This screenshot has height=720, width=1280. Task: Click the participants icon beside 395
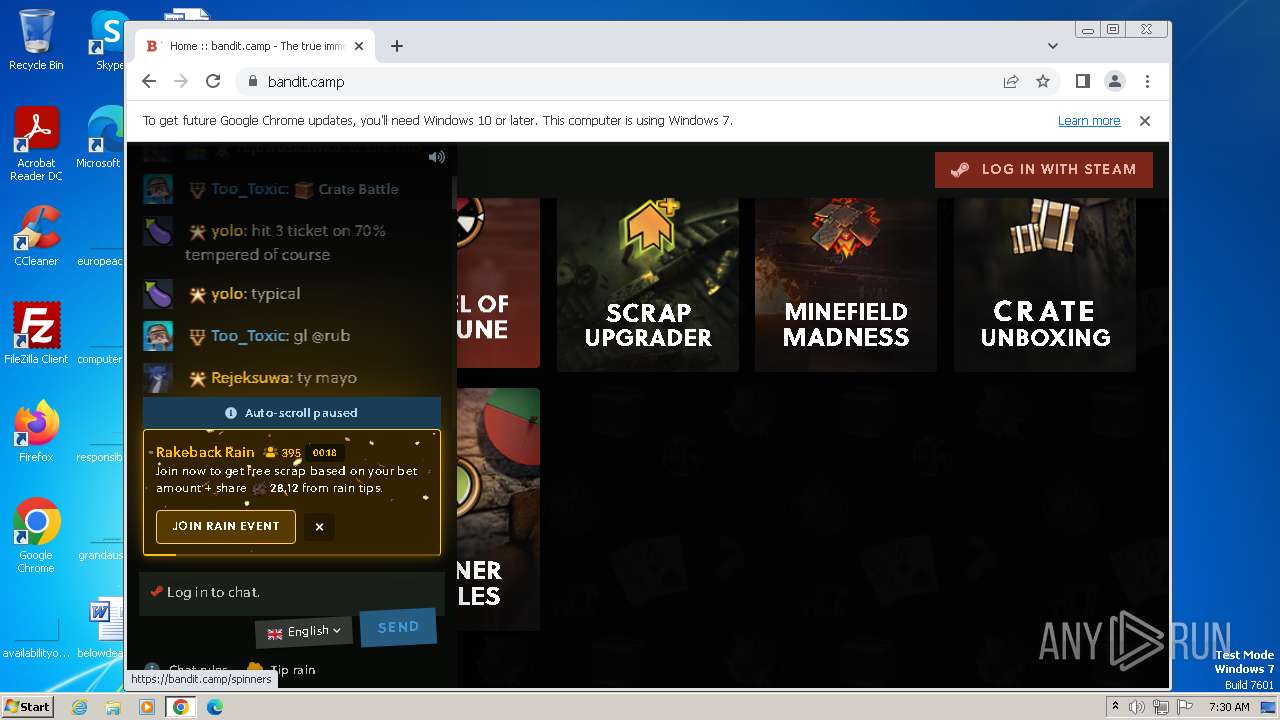tap(270, 453)
